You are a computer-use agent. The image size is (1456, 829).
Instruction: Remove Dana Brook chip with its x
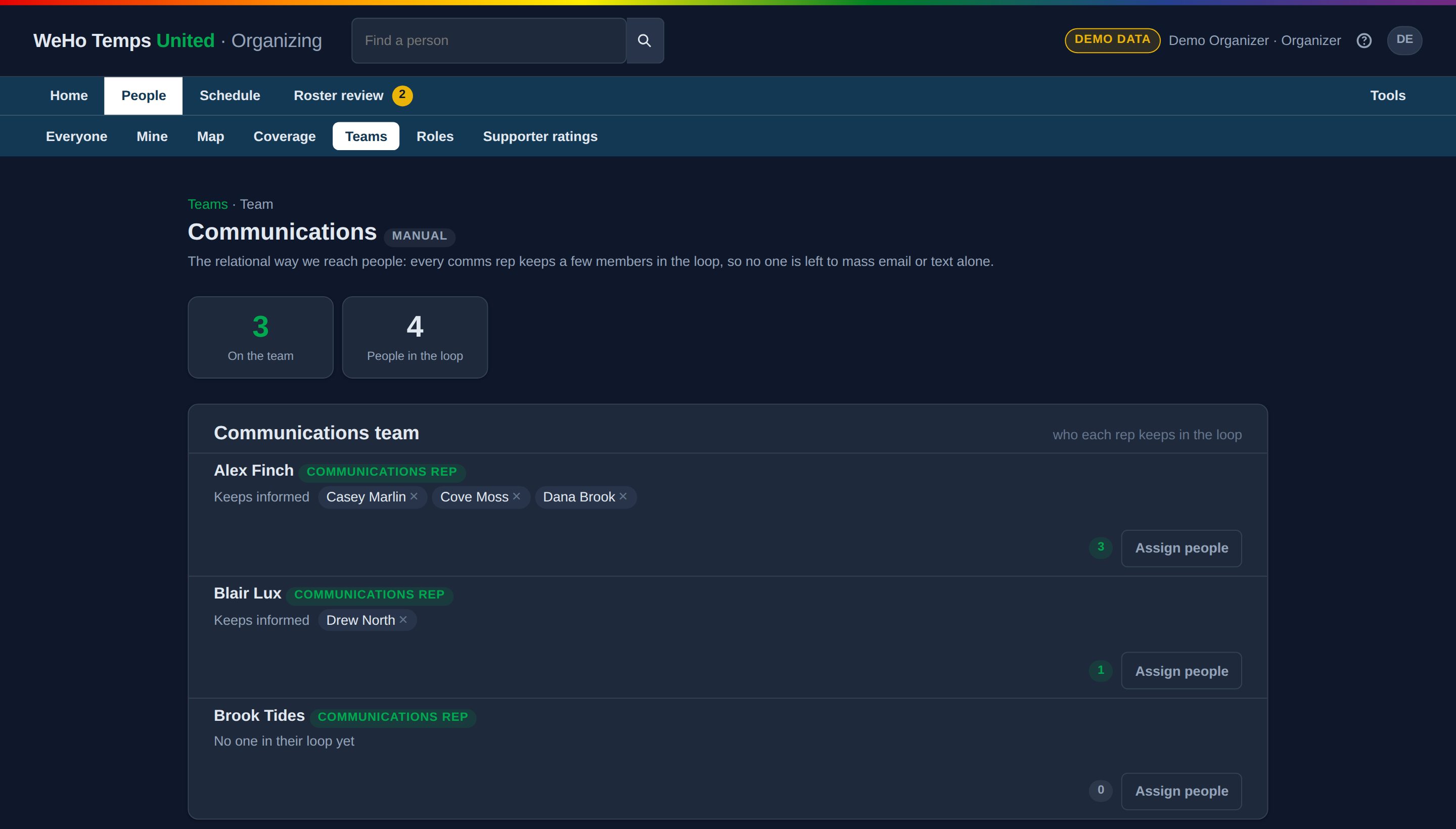pos(623,496)
